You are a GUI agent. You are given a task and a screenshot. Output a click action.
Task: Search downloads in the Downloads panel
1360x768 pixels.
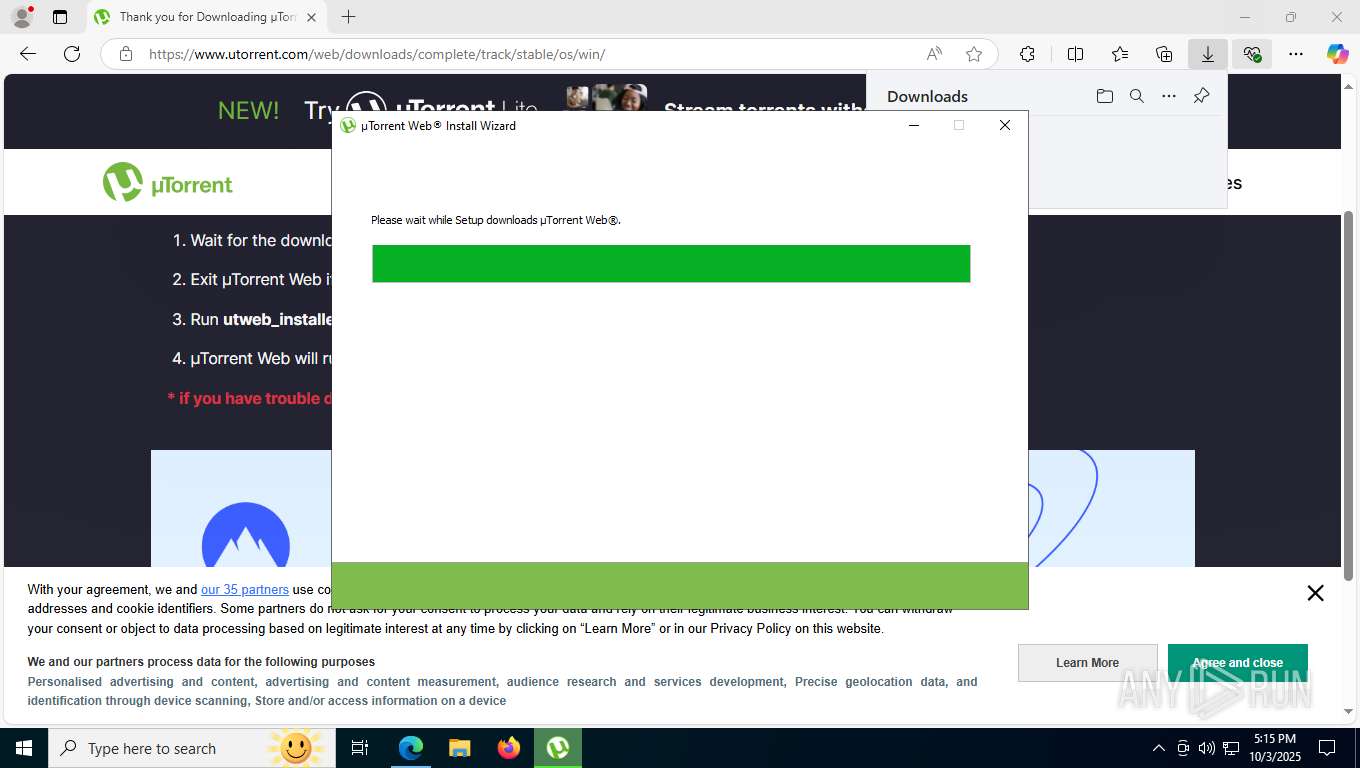coord(1137,96)
